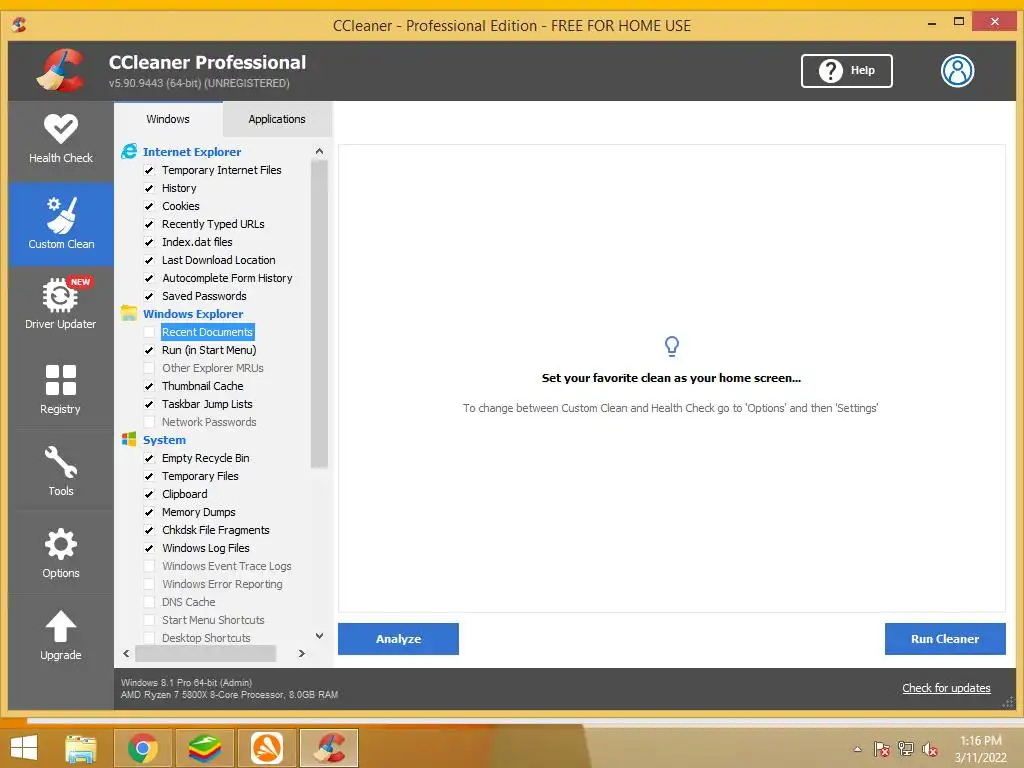Viewport: 1024px width, 768px height.
Task: Click the vertical scrollbar thumb
Action: pyautogui.click(x=319, y=314)
